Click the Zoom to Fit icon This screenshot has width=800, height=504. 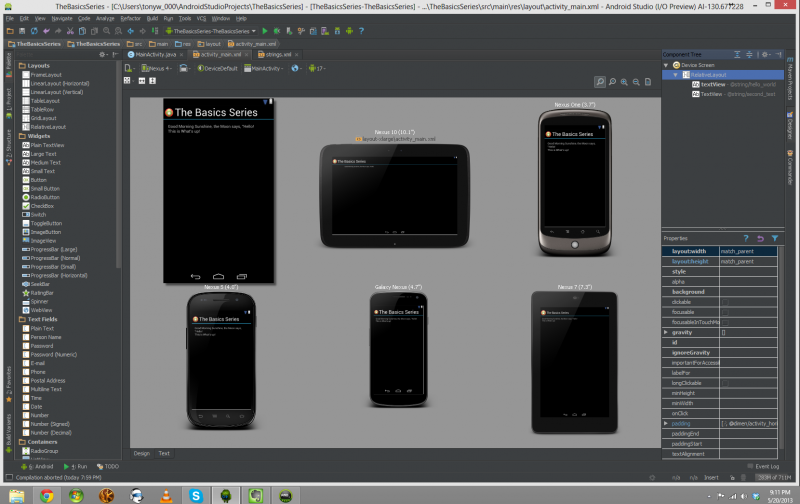tap(600, 82)
